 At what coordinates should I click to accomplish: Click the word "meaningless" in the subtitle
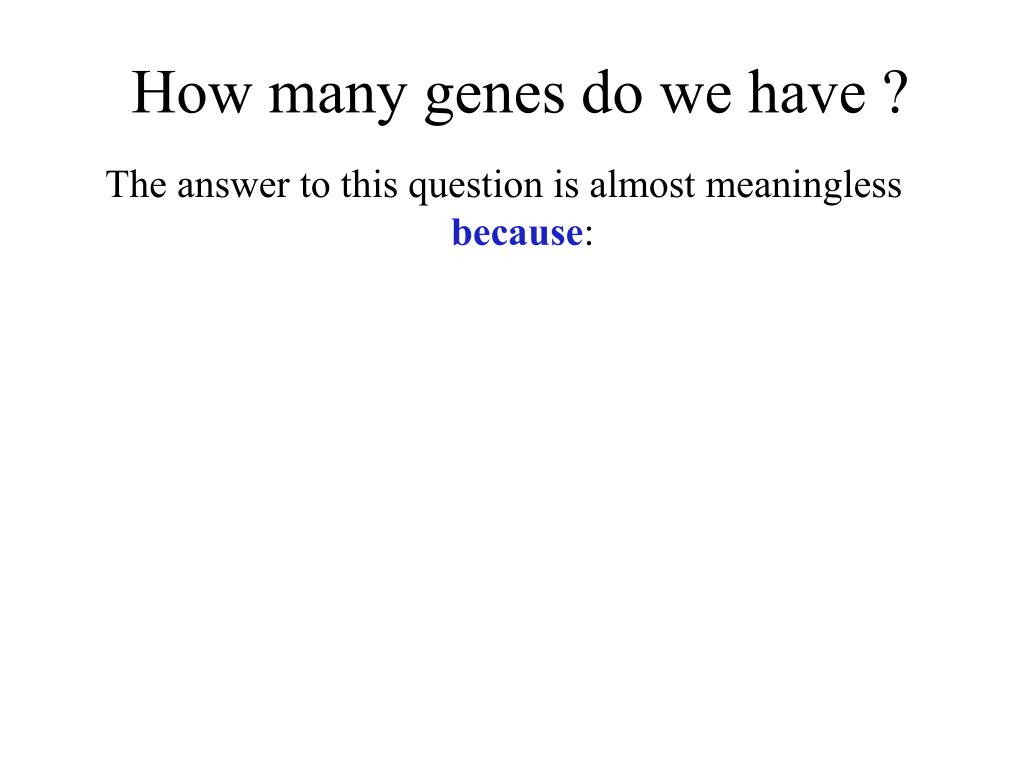(x=803, y=187)
